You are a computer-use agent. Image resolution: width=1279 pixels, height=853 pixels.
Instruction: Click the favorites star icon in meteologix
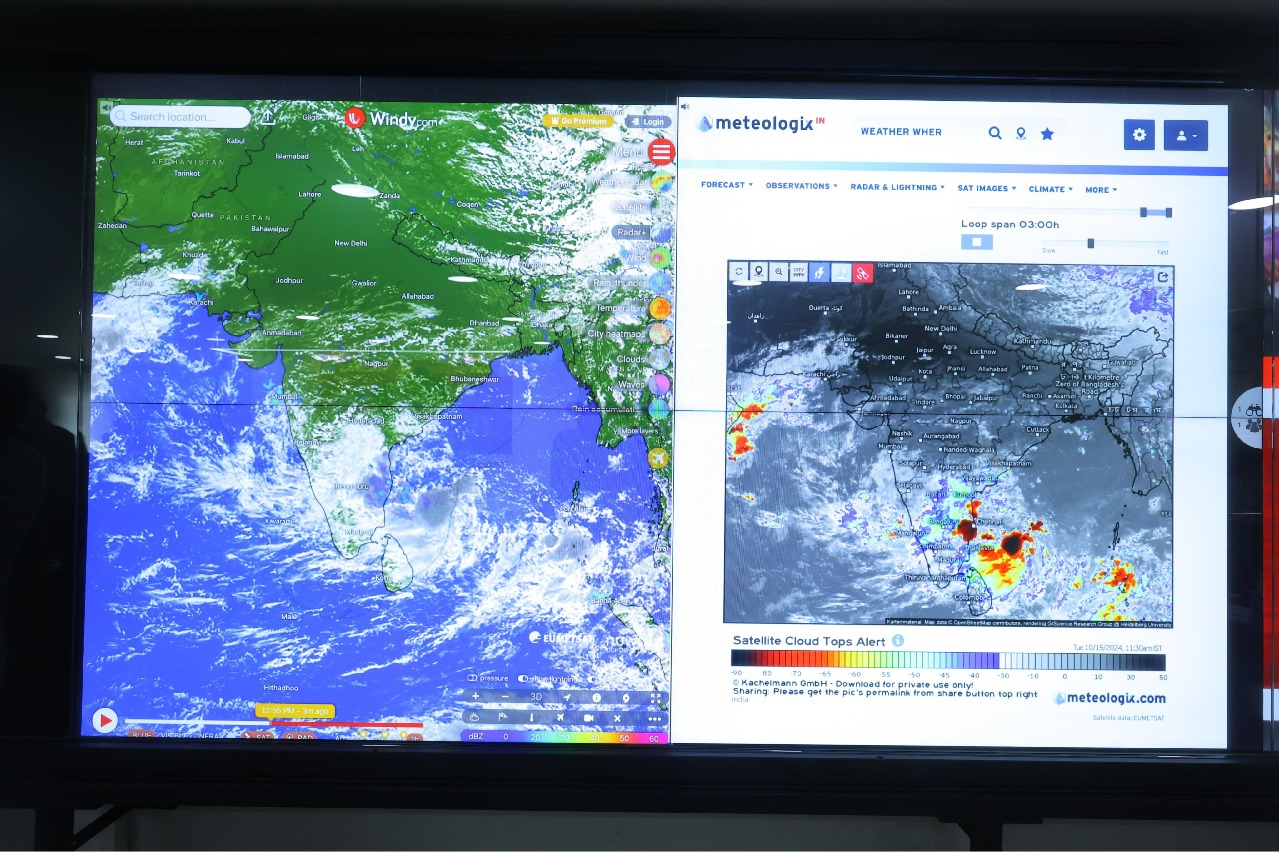[1047, 133]
